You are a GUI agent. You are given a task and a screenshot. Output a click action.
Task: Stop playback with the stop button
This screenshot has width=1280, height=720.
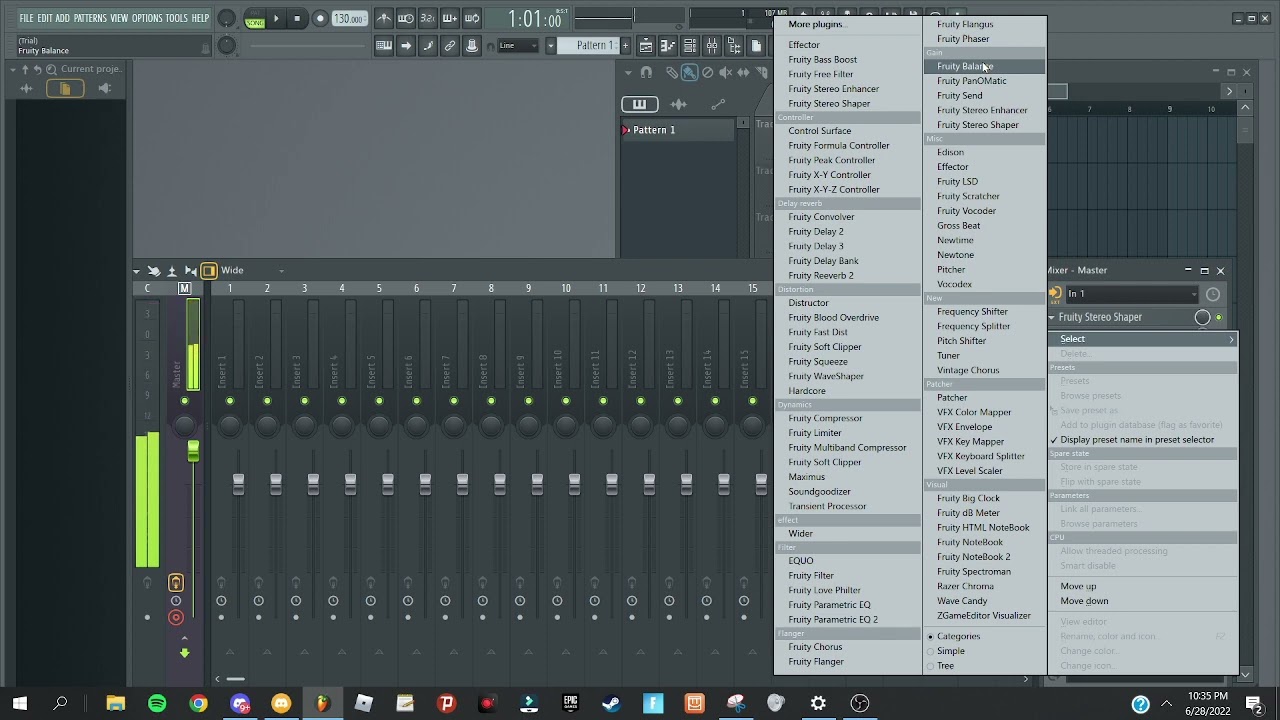pos(297,18)
